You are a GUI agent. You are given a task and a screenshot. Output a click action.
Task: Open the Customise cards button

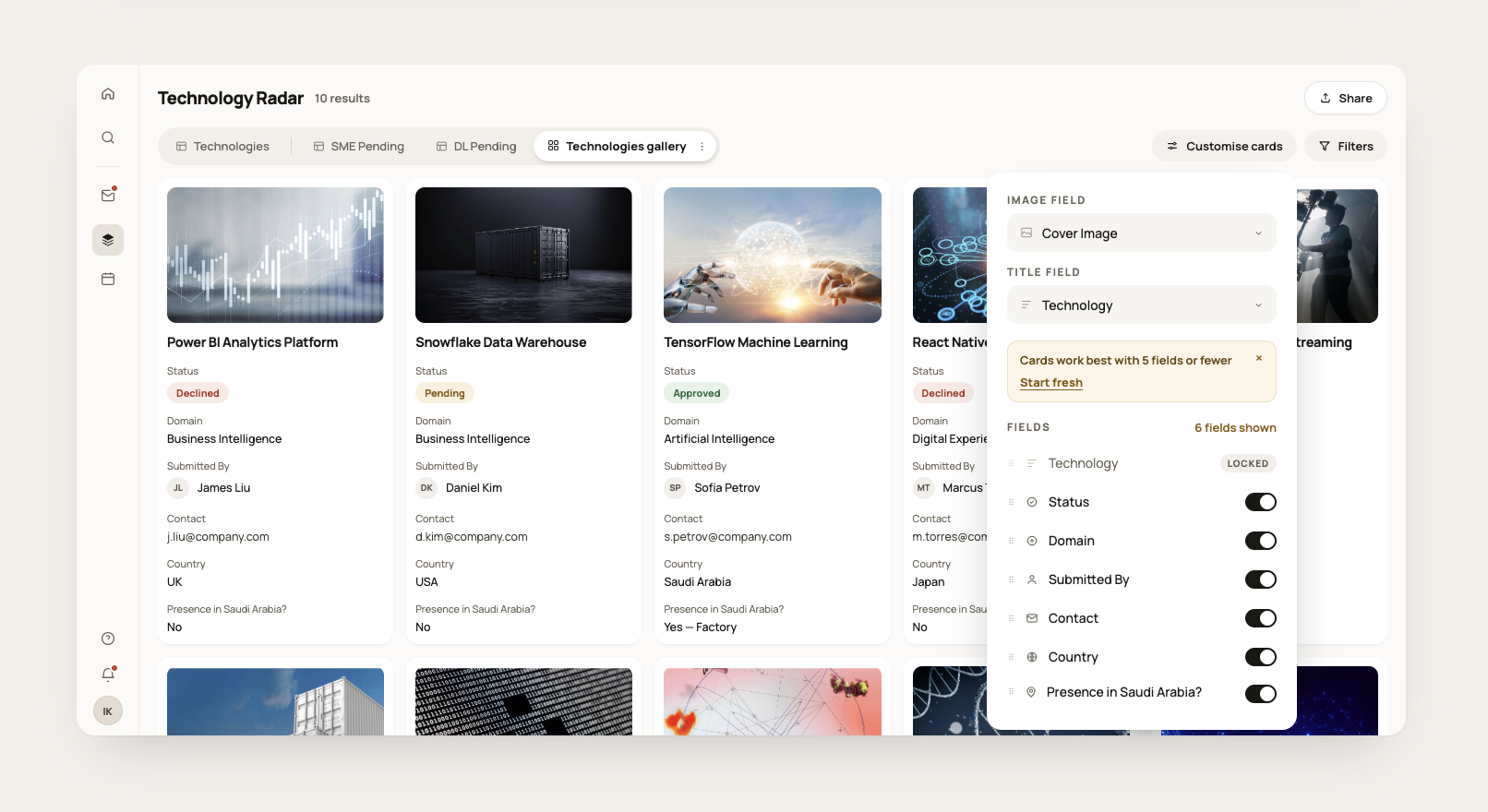(1225, 147)
